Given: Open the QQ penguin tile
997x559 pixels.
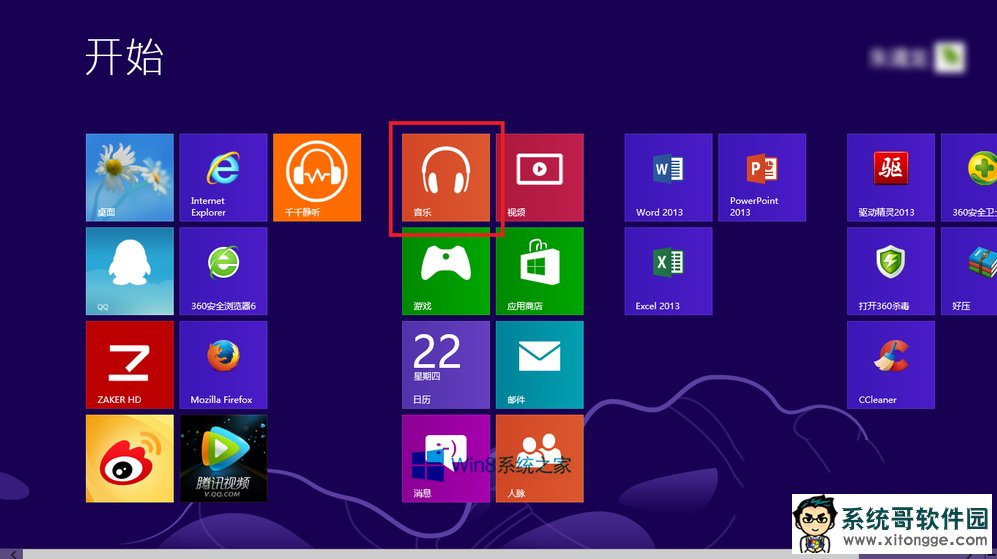Looking at the screenshot, I should pos(130,271).
